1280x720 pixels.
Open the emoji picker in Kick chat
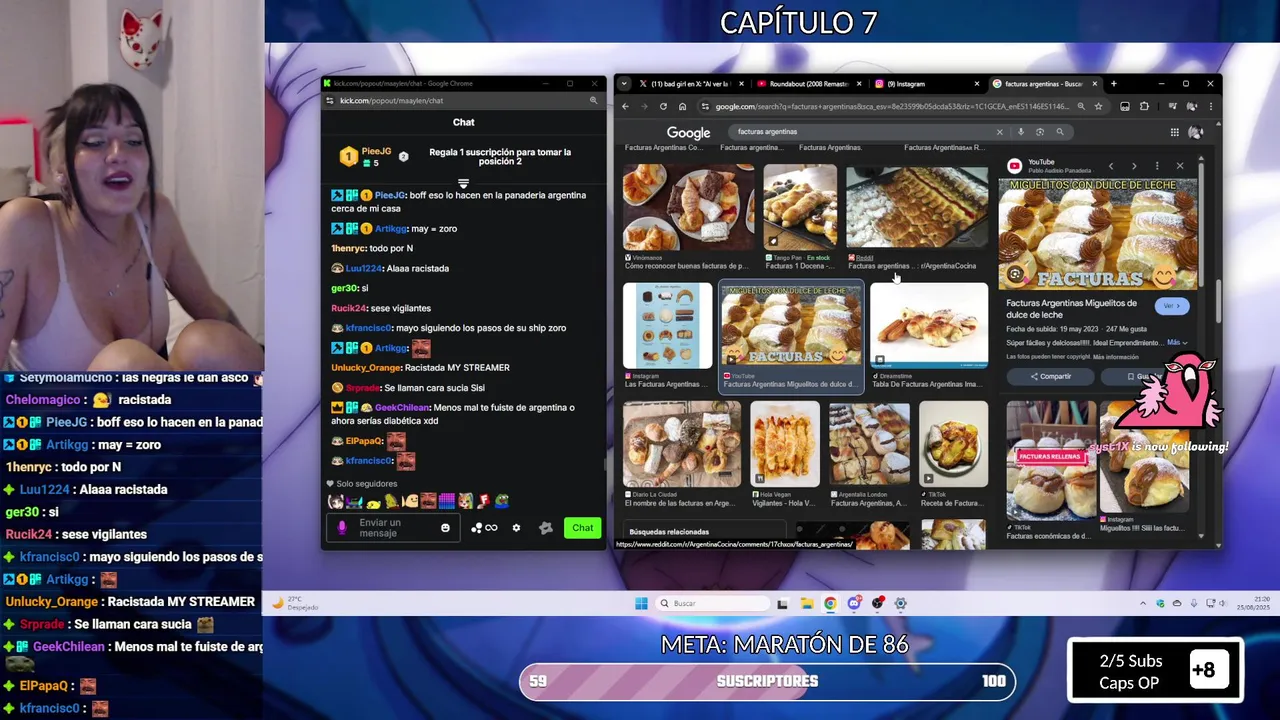[445, 528]
